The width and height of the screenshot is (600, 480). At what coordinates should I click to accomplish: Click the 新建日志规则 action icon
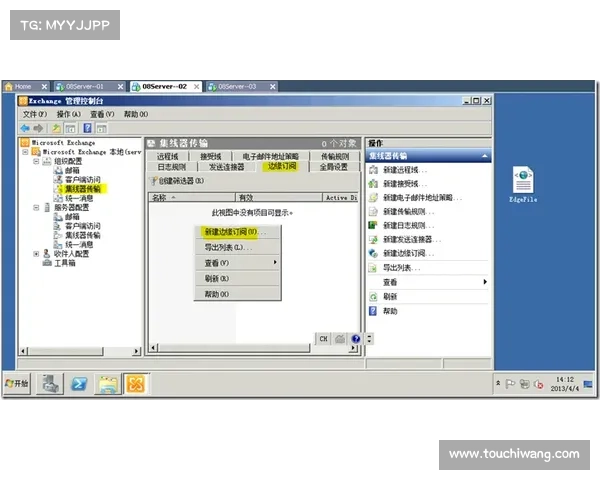tap(373, 225)
